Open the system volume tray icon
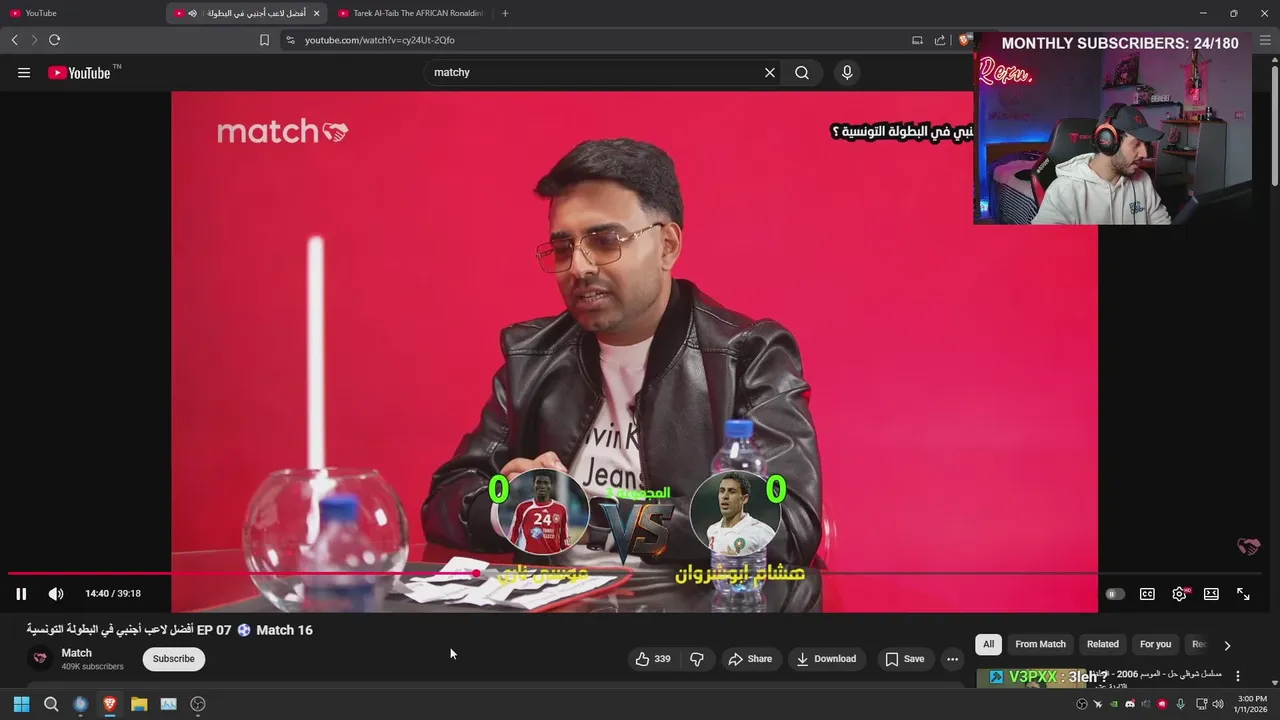The image size is (1280, 720). [x=1217, y=704]
